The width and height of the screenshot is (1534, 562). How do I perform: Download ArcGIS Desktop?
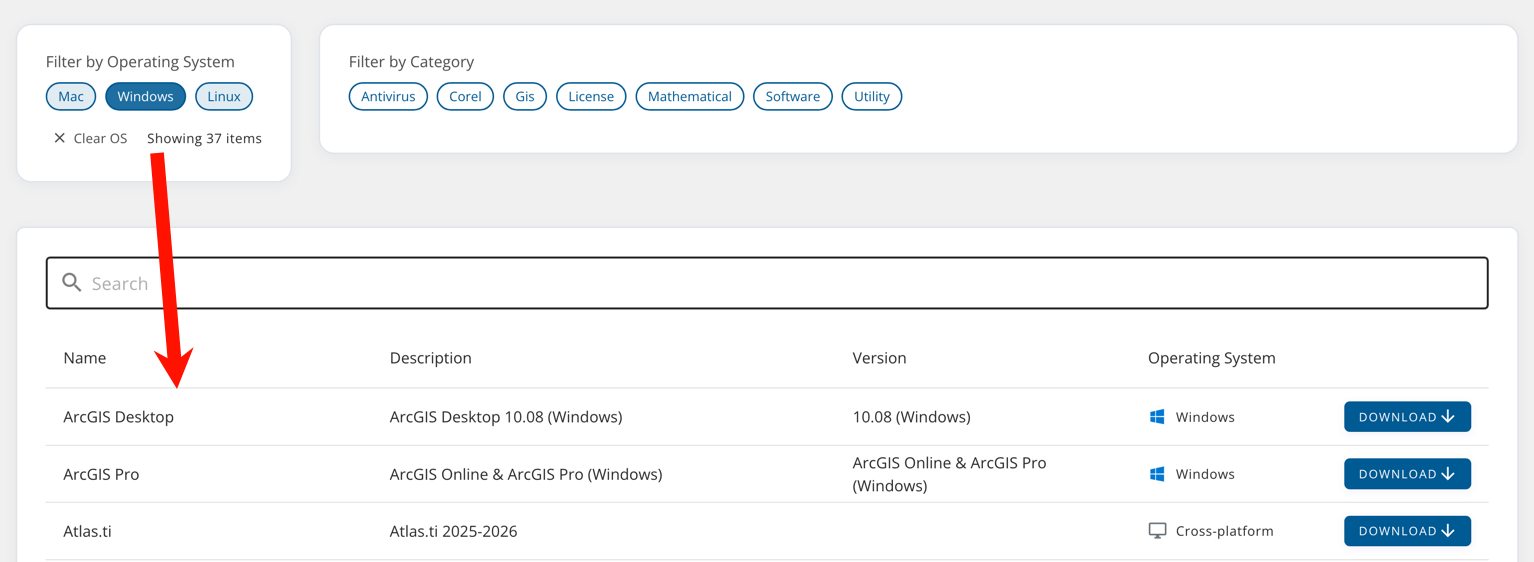(1406, 417)
